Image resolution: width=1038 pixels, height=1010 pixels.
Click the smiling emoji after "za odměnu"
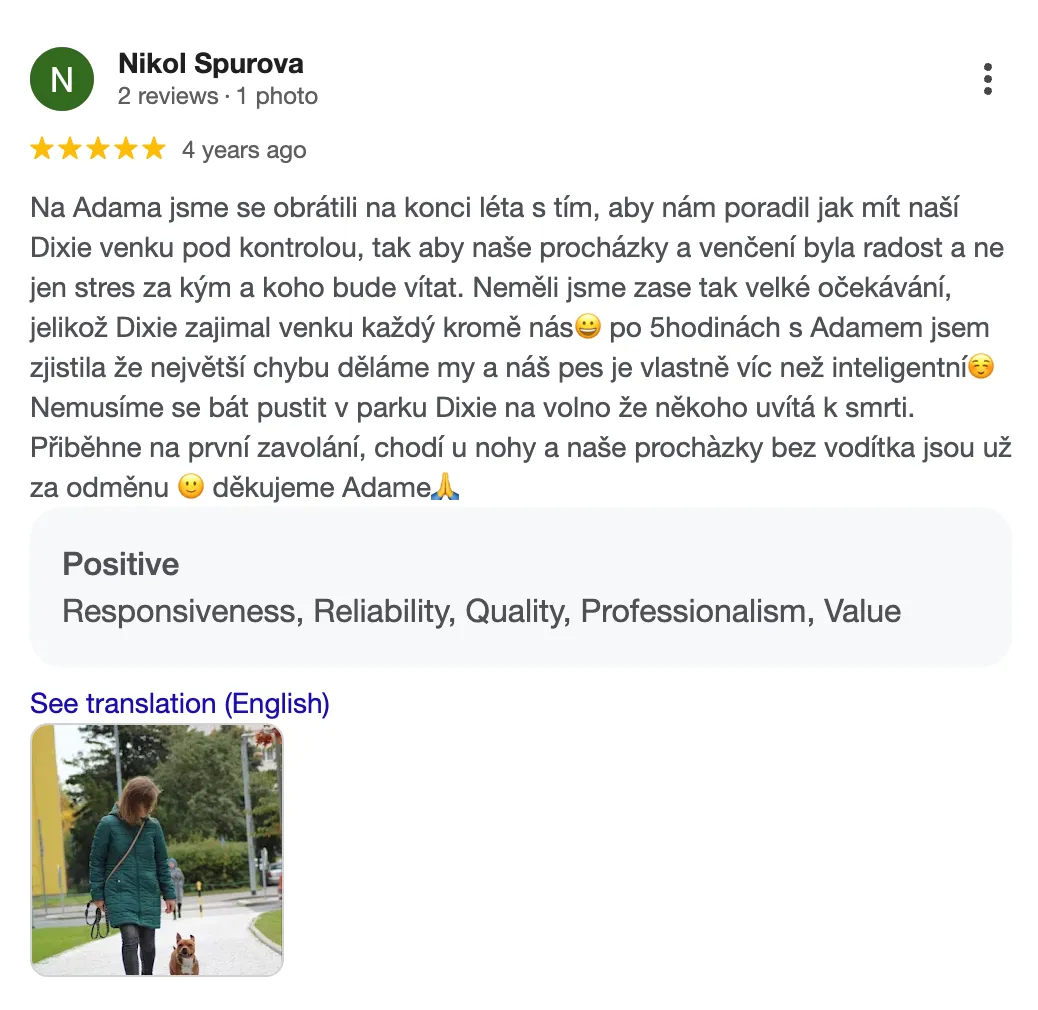pyautogui.click(x=190, y=489)
